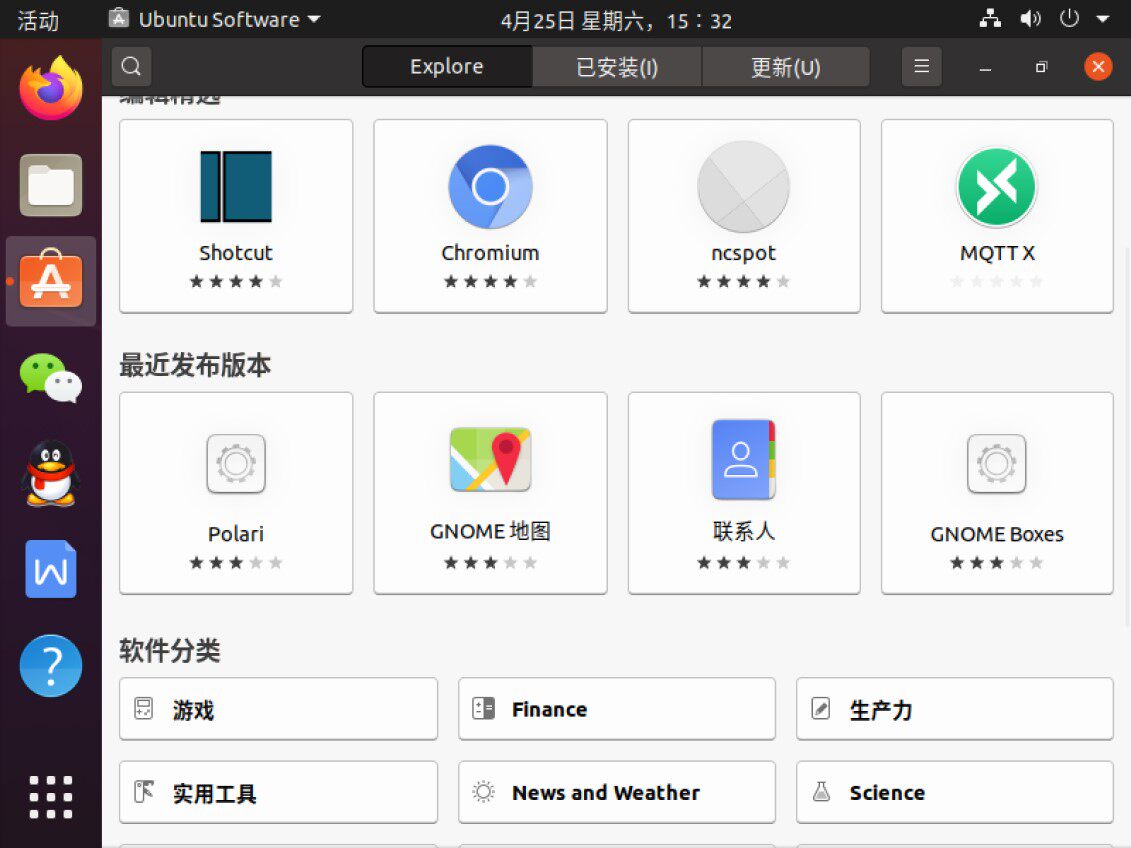Click the GNOME 地图 name label
This screenshot has width=1131, height=848.
[x=490, y=531]
